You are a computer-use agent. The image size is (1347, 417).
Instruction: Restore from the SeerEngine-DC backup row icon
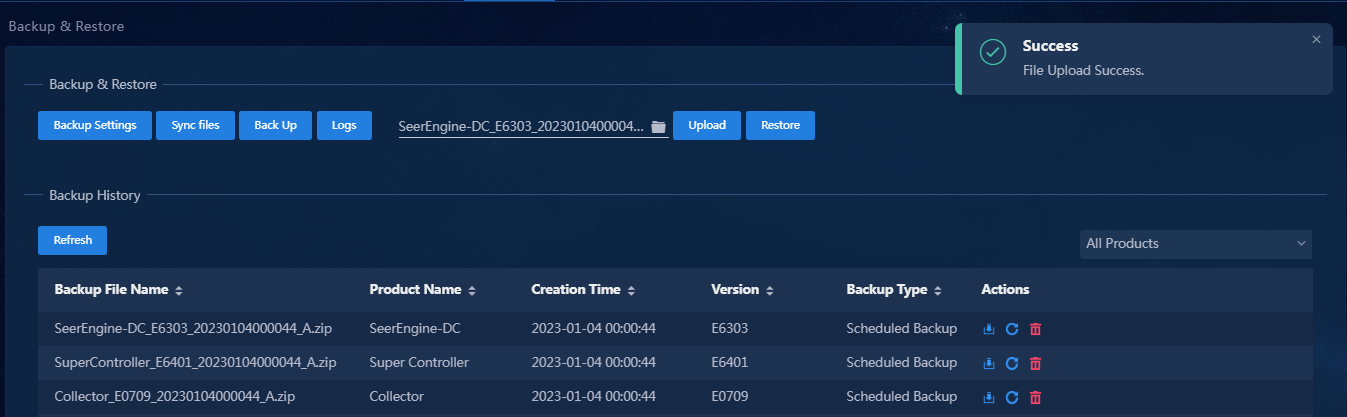click(1012, 329)
